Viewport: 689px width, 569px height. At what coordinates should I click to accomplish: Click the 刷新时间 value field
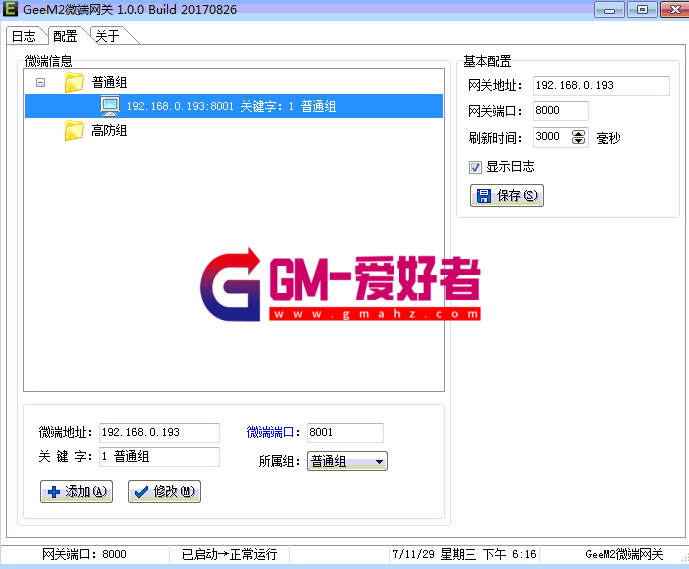[x=552, y=137]
